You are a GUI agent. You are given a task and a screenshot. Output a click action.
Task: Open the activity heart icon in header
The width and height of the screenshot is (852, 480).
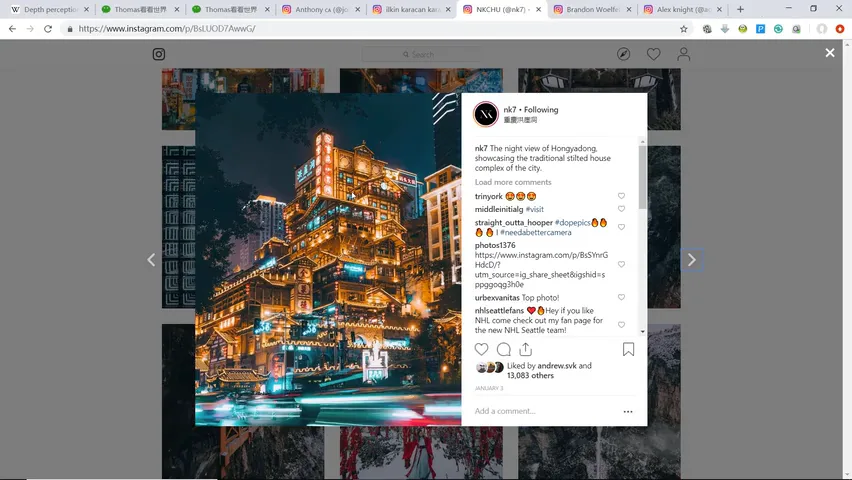coord(653,54)
